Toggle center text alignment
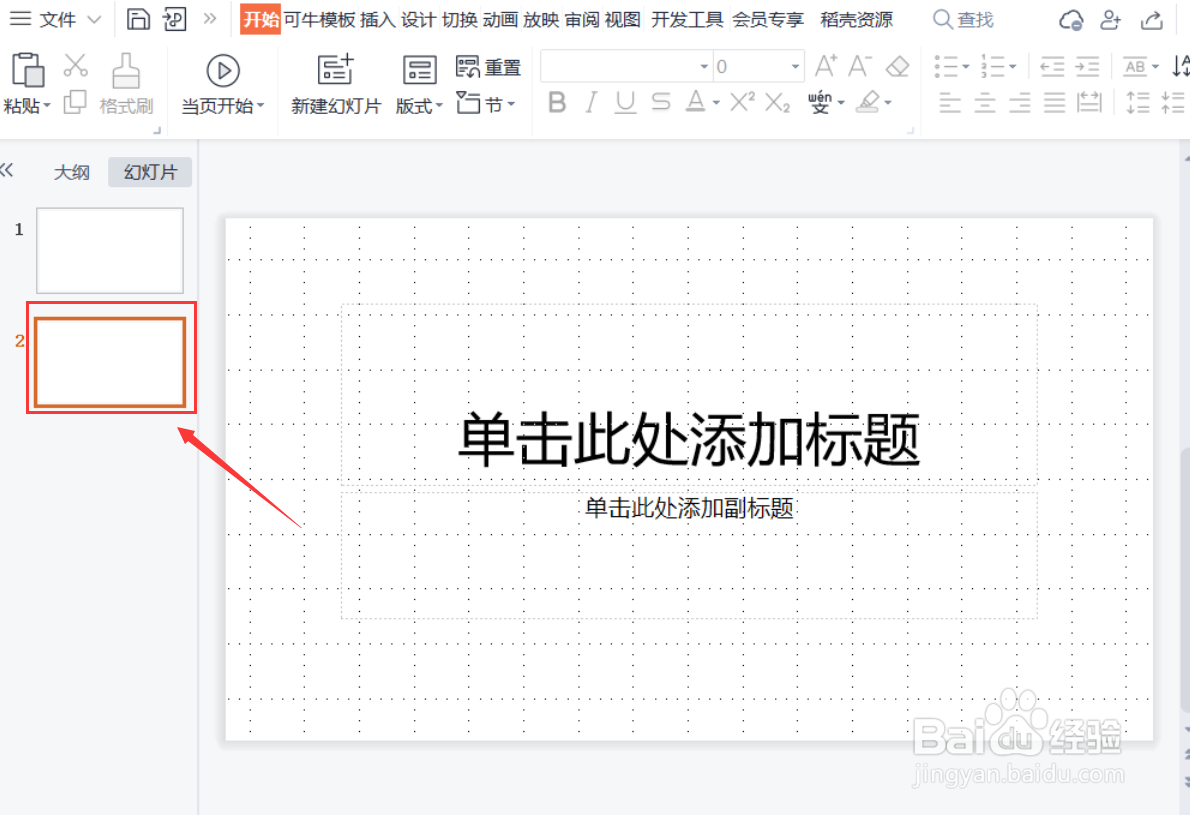Viewport: 1190px width, 815px height. pos(984,102)
